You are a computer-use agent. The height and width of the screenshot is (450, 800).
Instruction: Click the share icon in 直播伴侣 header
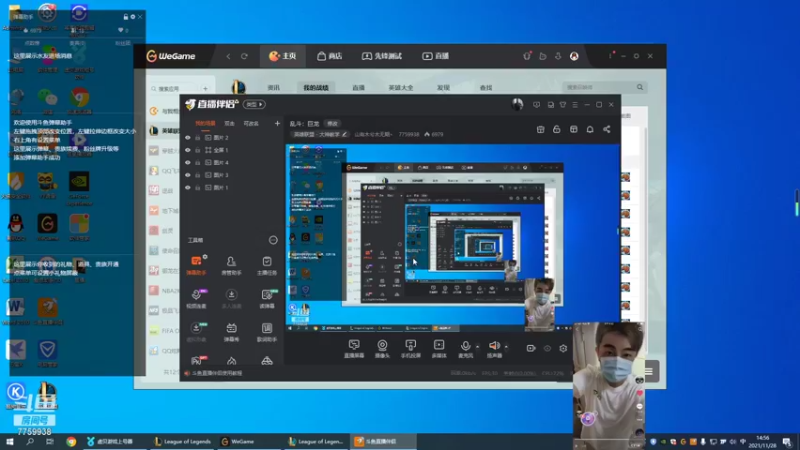pyautogui.click(x=607, y=130)
